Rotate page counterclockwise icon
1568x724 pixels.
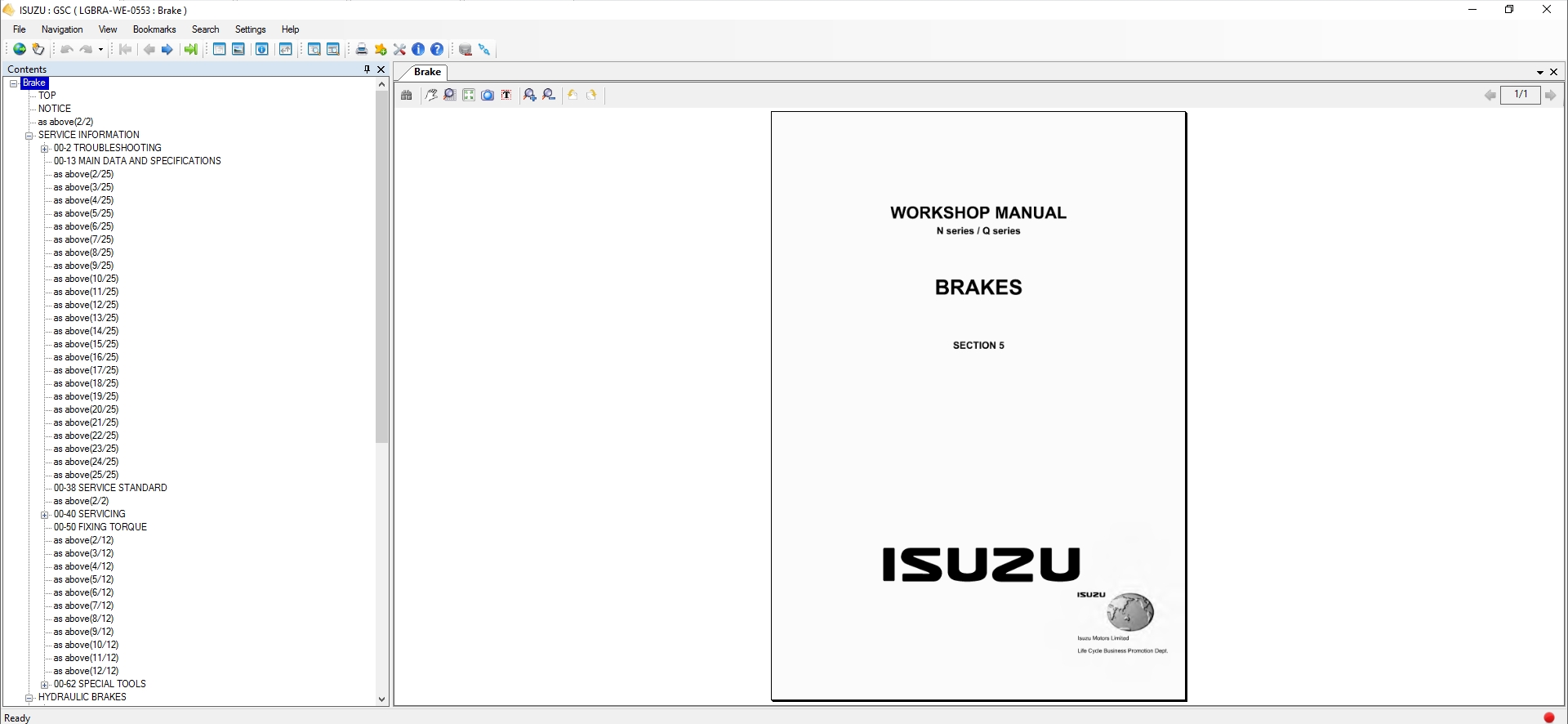point(572,96)
